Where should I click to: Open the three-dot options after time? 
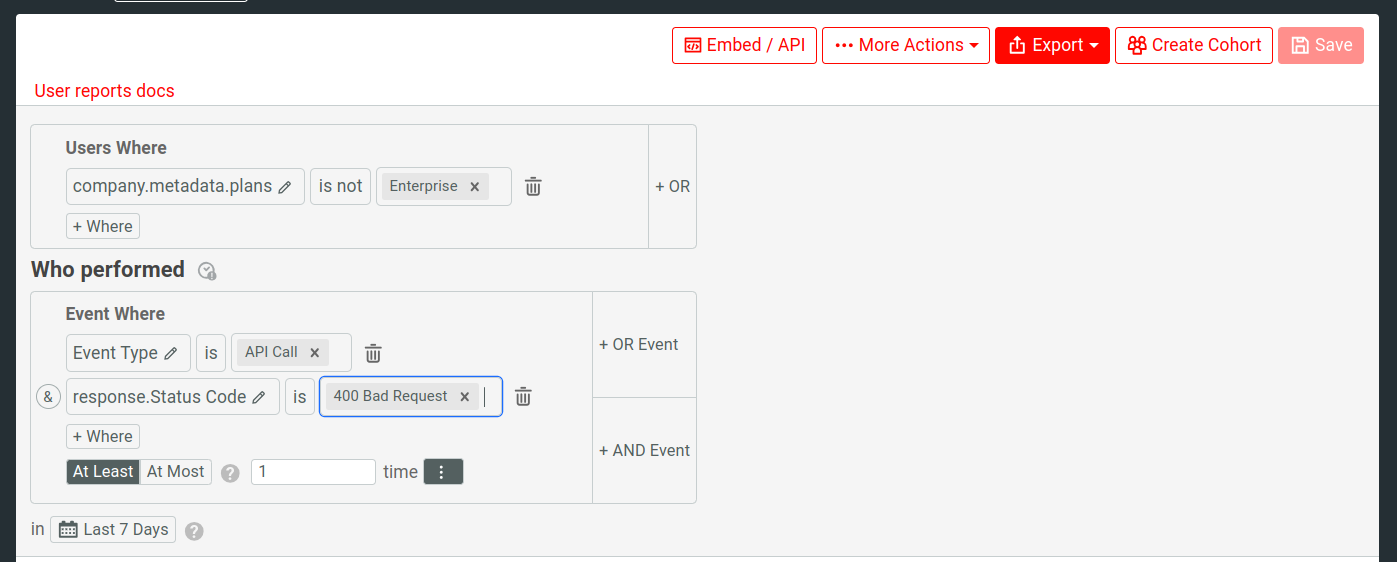tap(443, 472)
